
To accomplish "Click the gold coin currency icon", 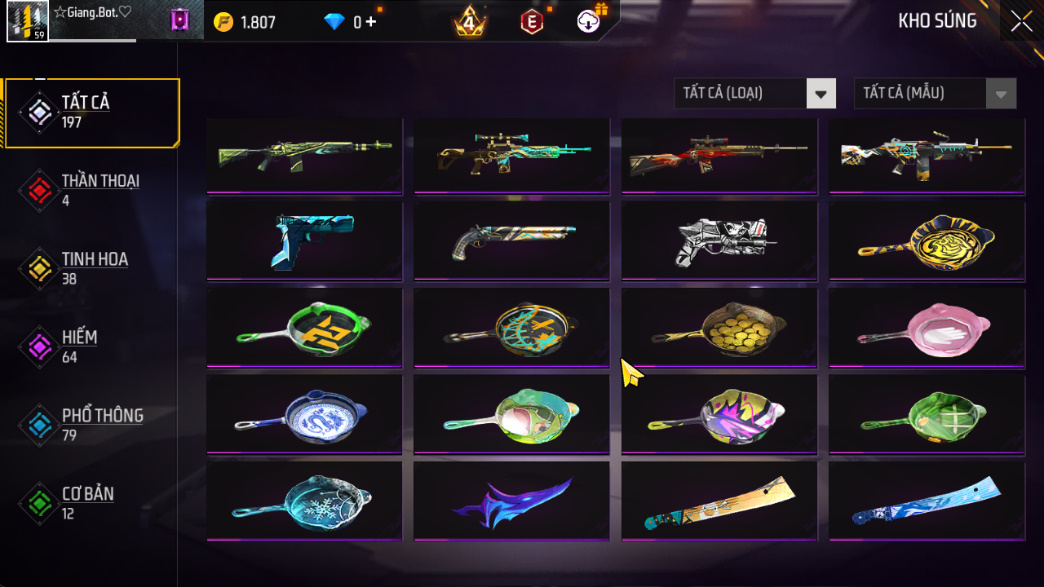I will pyautogui.click(x=224, y=22).
